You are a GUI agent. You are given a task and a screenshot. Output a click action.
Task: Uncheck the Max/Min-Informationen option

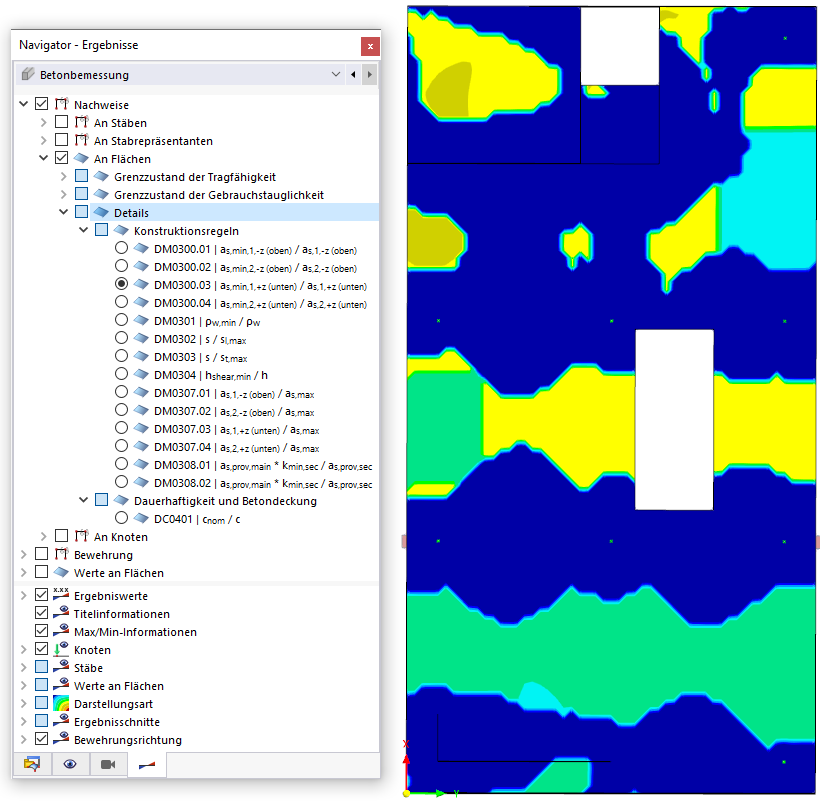42,630
